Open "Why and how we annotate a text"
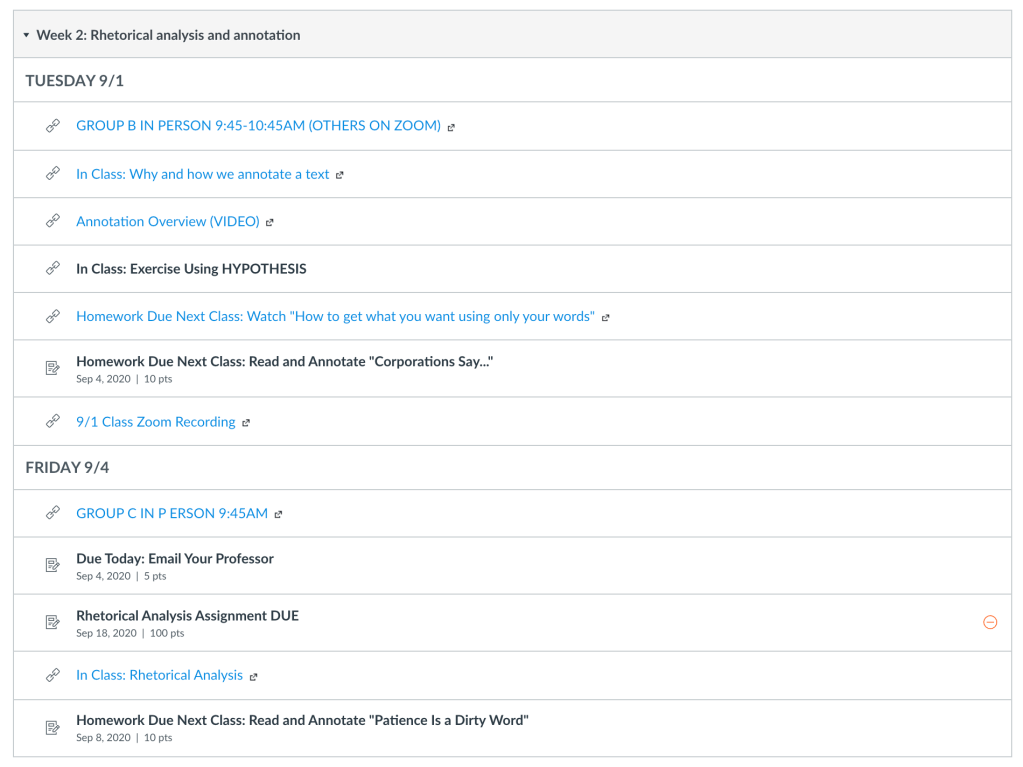Viewport: 1023px width, 767px height. pos(202,174)
